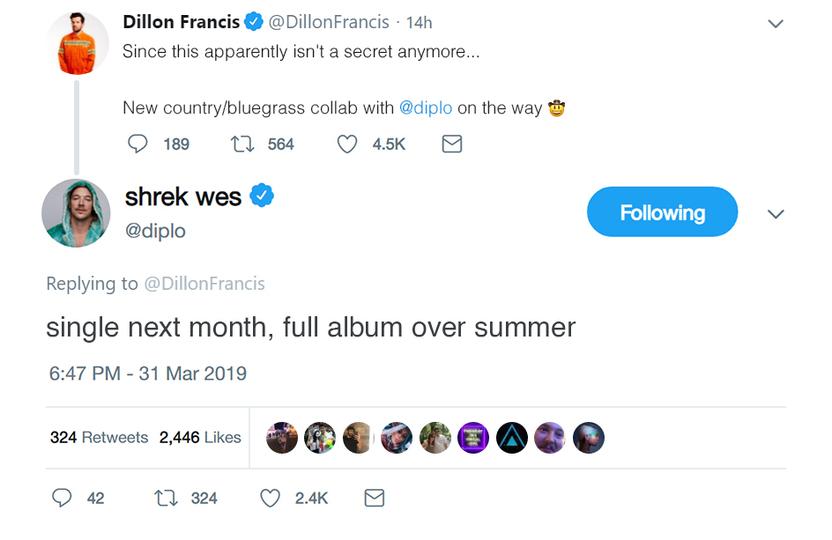Toggle the Following button for diplo
The image size is (832, 540).
[662, 213]
